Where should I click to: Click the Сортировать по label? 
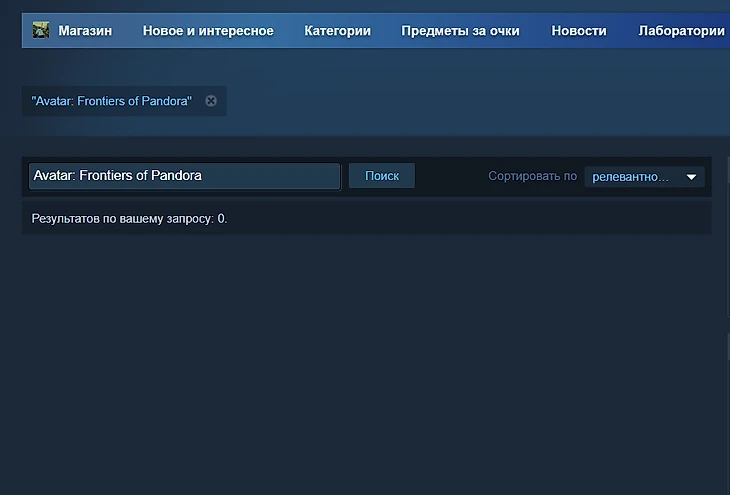[x=532, y=176]
